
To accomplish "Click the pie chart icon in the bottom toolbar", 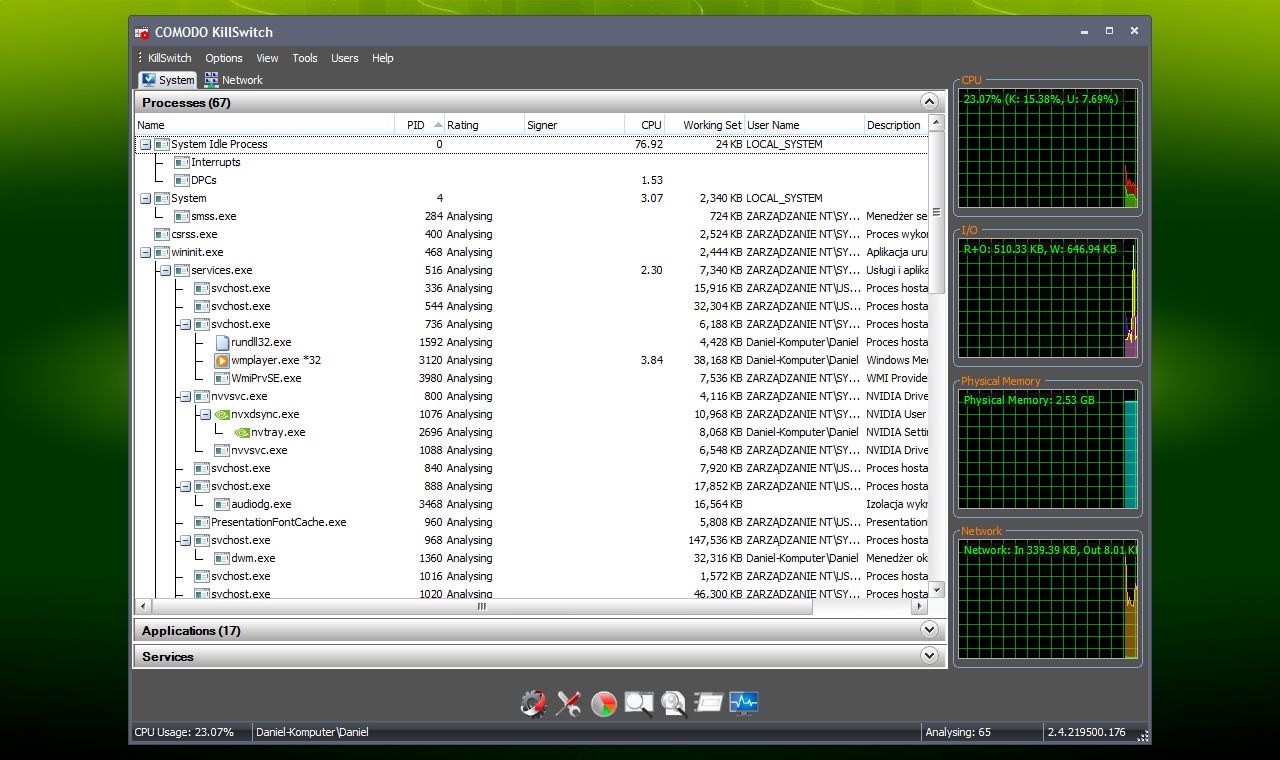I will tap(604, 704).
